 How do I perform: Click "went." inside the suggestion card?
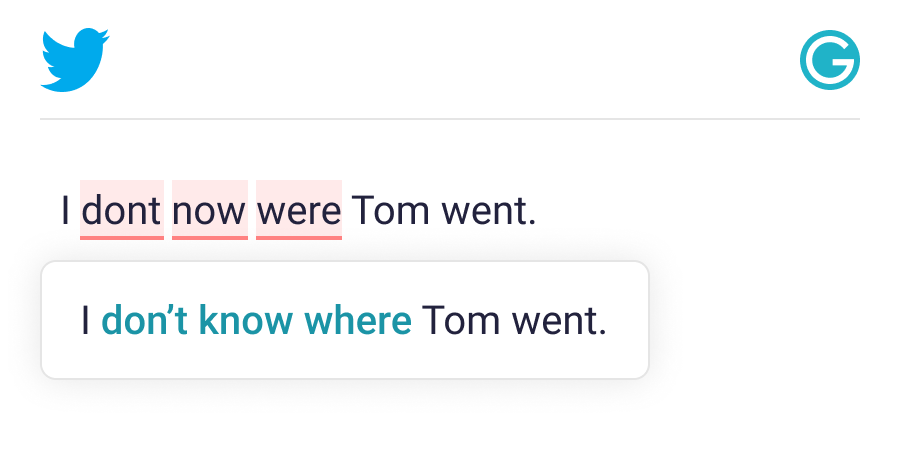[x=559, y=321]
